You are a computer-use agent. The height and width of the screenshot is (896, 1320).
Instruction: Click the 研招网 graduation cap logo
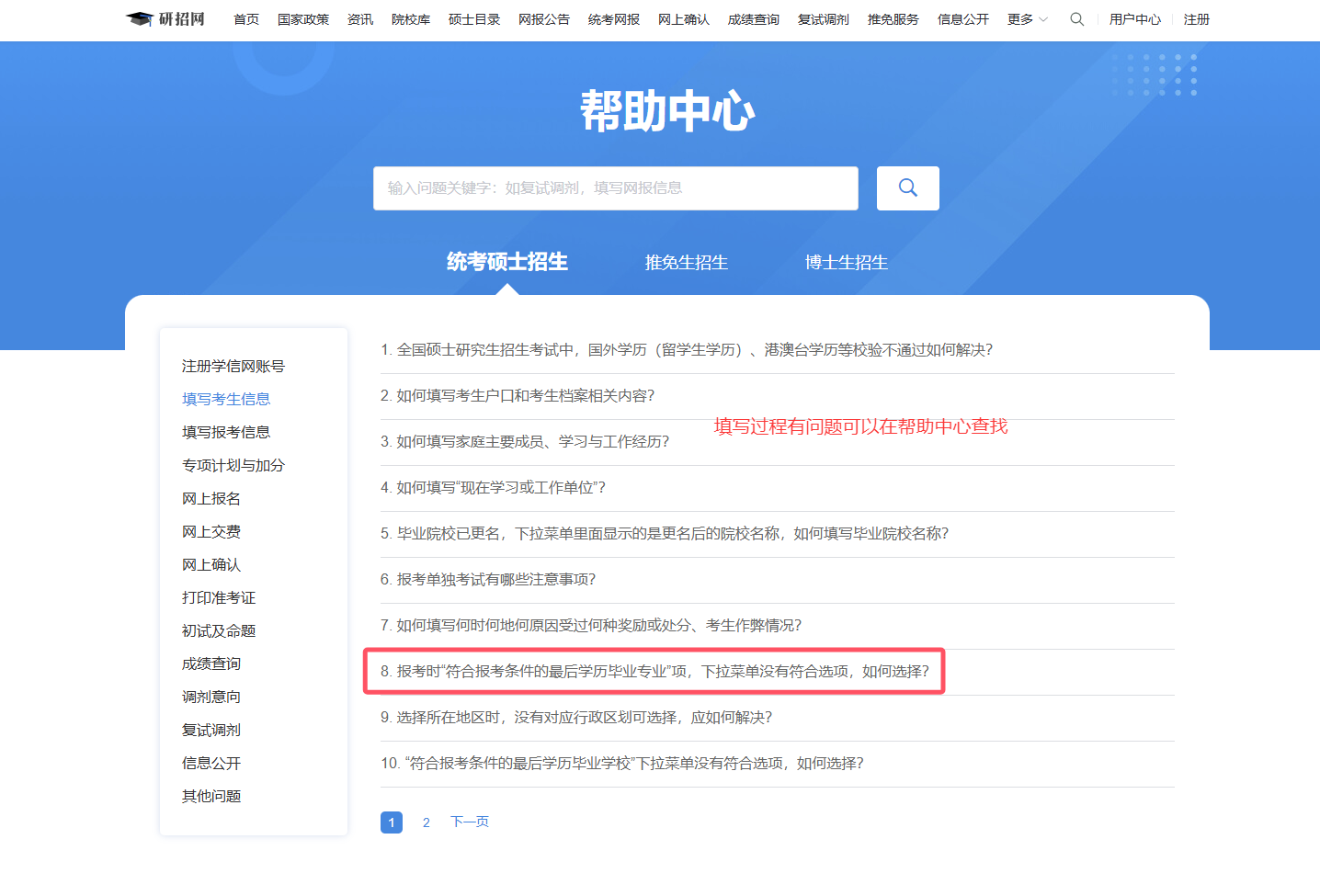point(140,19)
